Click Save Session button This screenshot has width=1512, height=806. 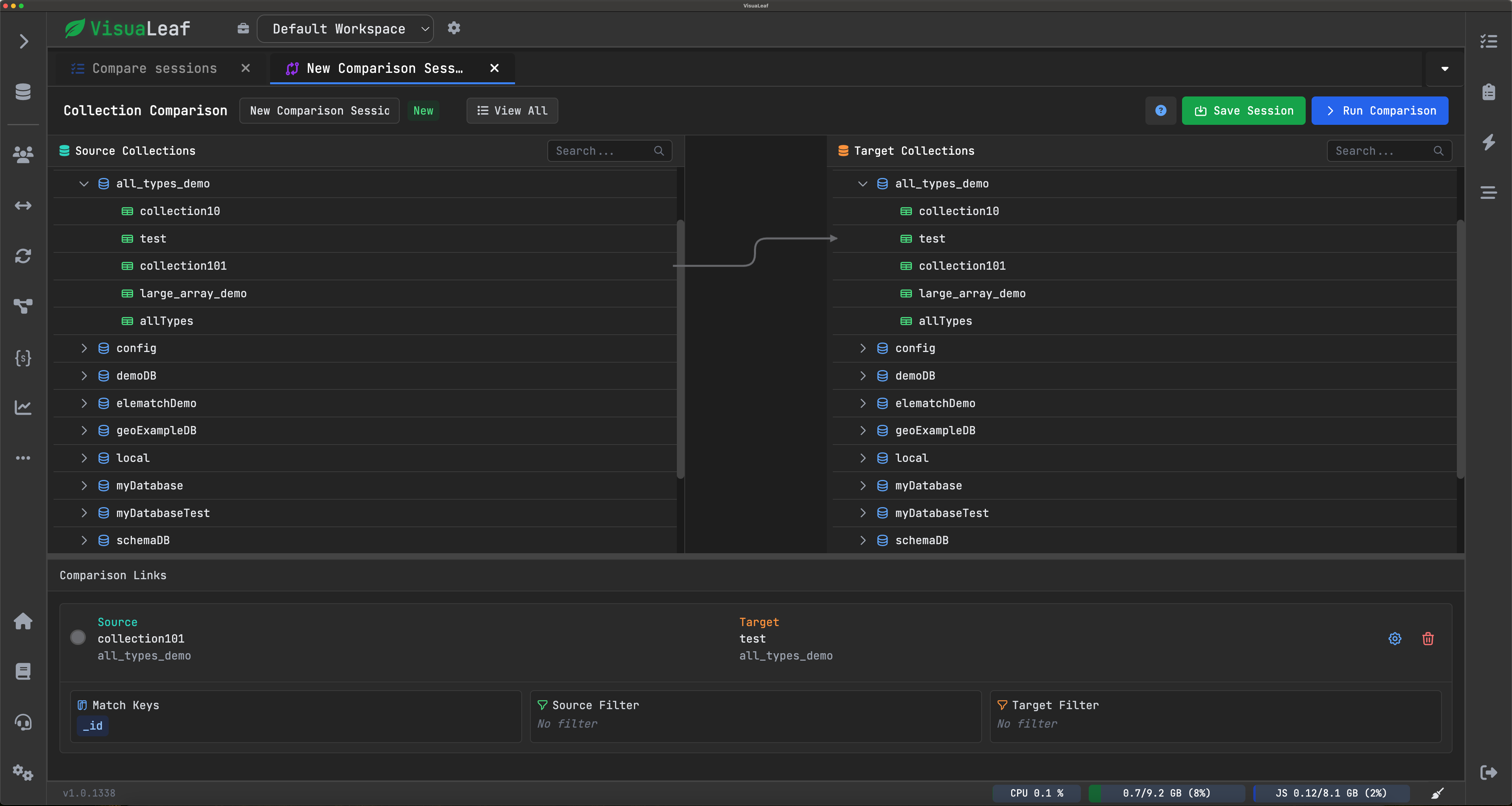(x=1243, y=111)
